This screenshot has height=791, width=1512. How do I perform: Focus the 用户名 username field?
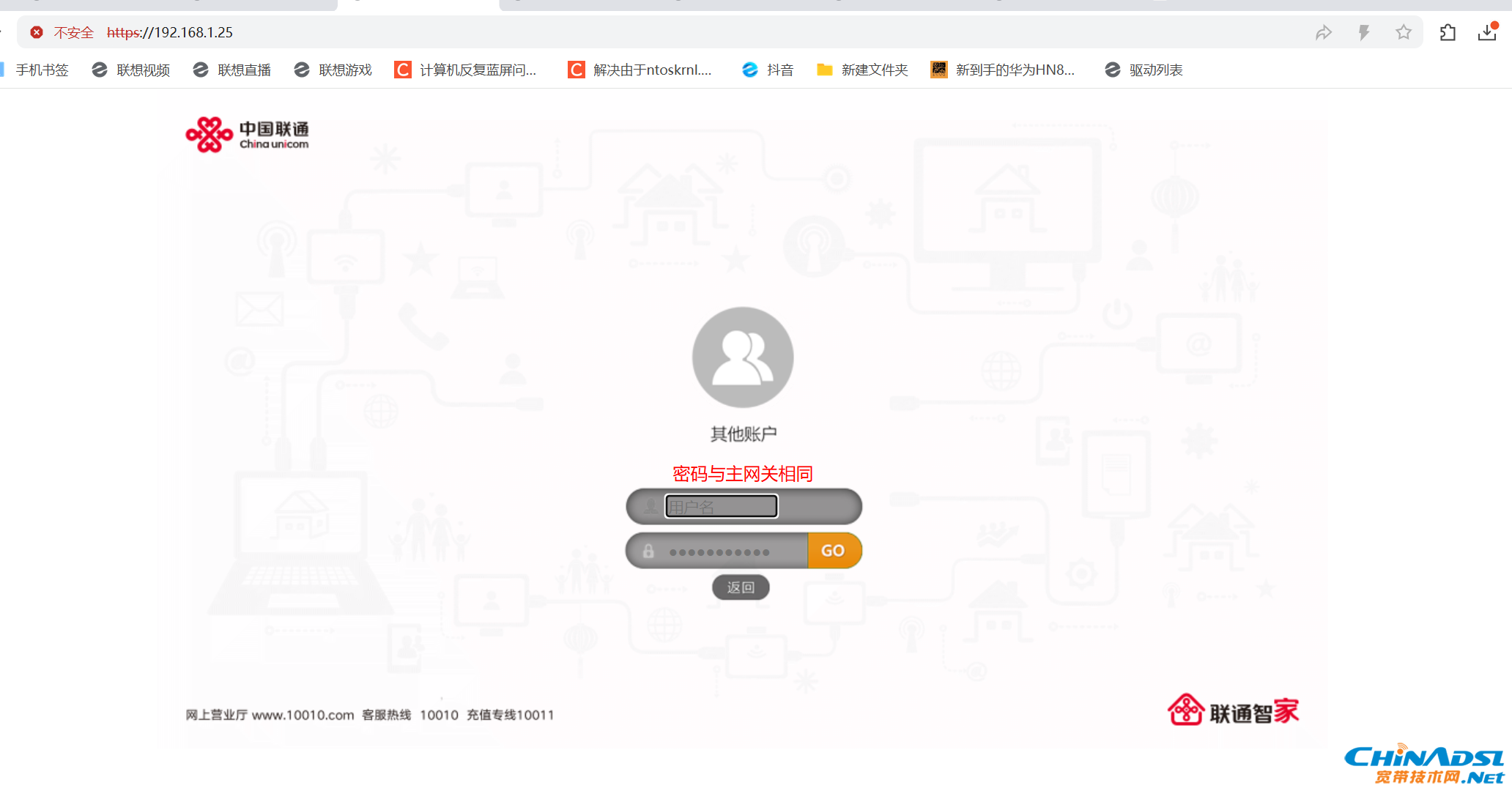pyautogui.click(x=721, y=506)
